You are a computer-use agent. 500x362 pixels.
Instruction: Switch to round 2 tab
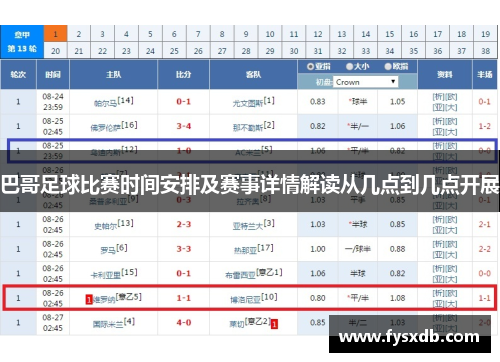[79, 34]
